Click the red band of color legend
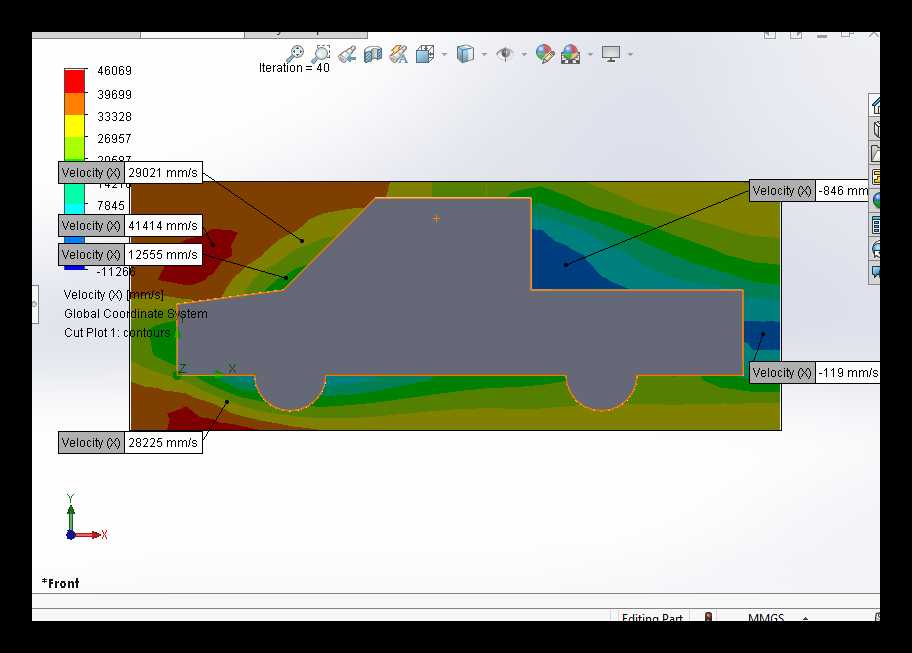The height and width of the screenshot is (653, 912). [x=74, y=81]
